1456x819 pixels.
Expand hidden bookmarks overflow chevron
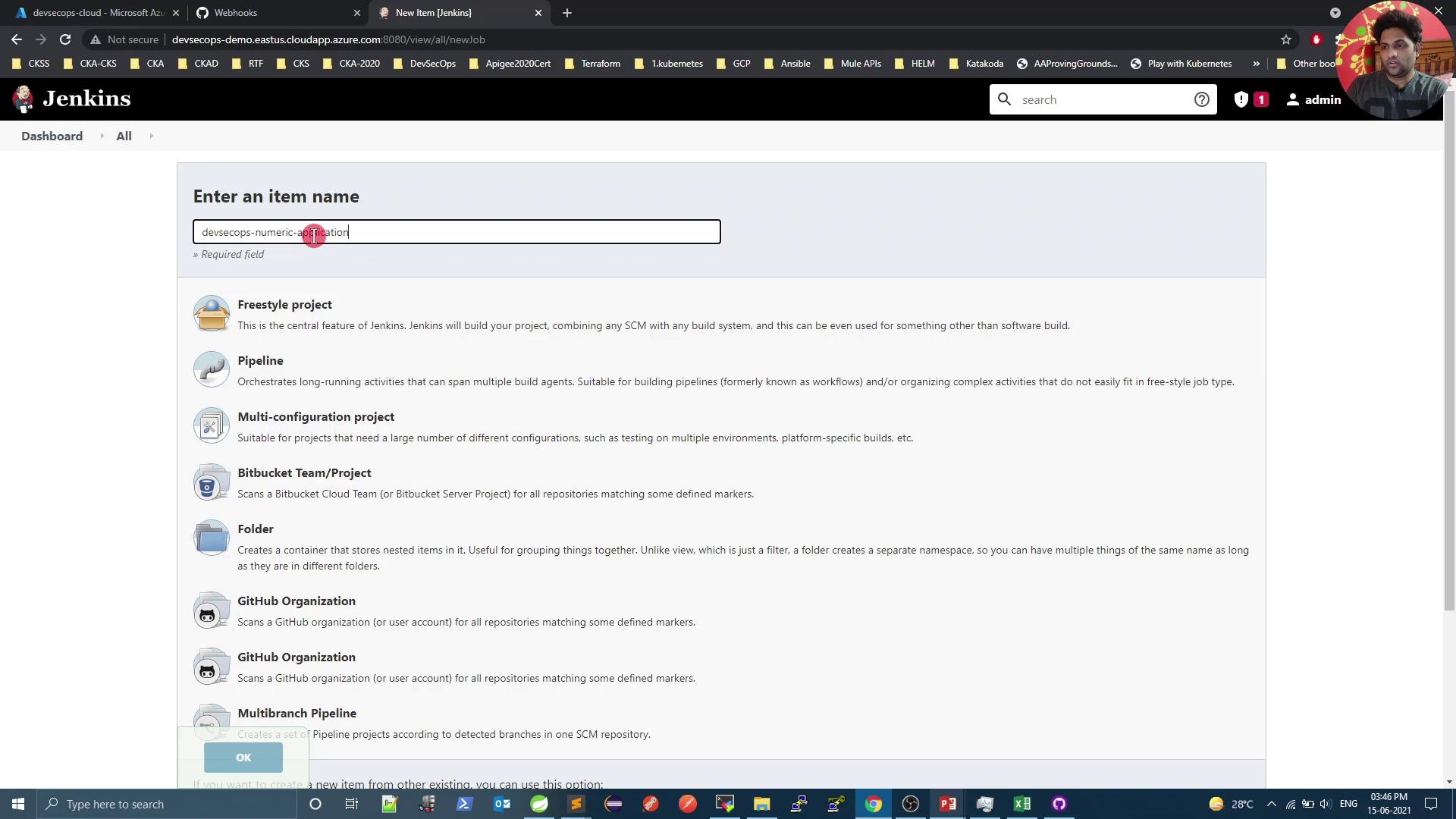point(1256,64)
